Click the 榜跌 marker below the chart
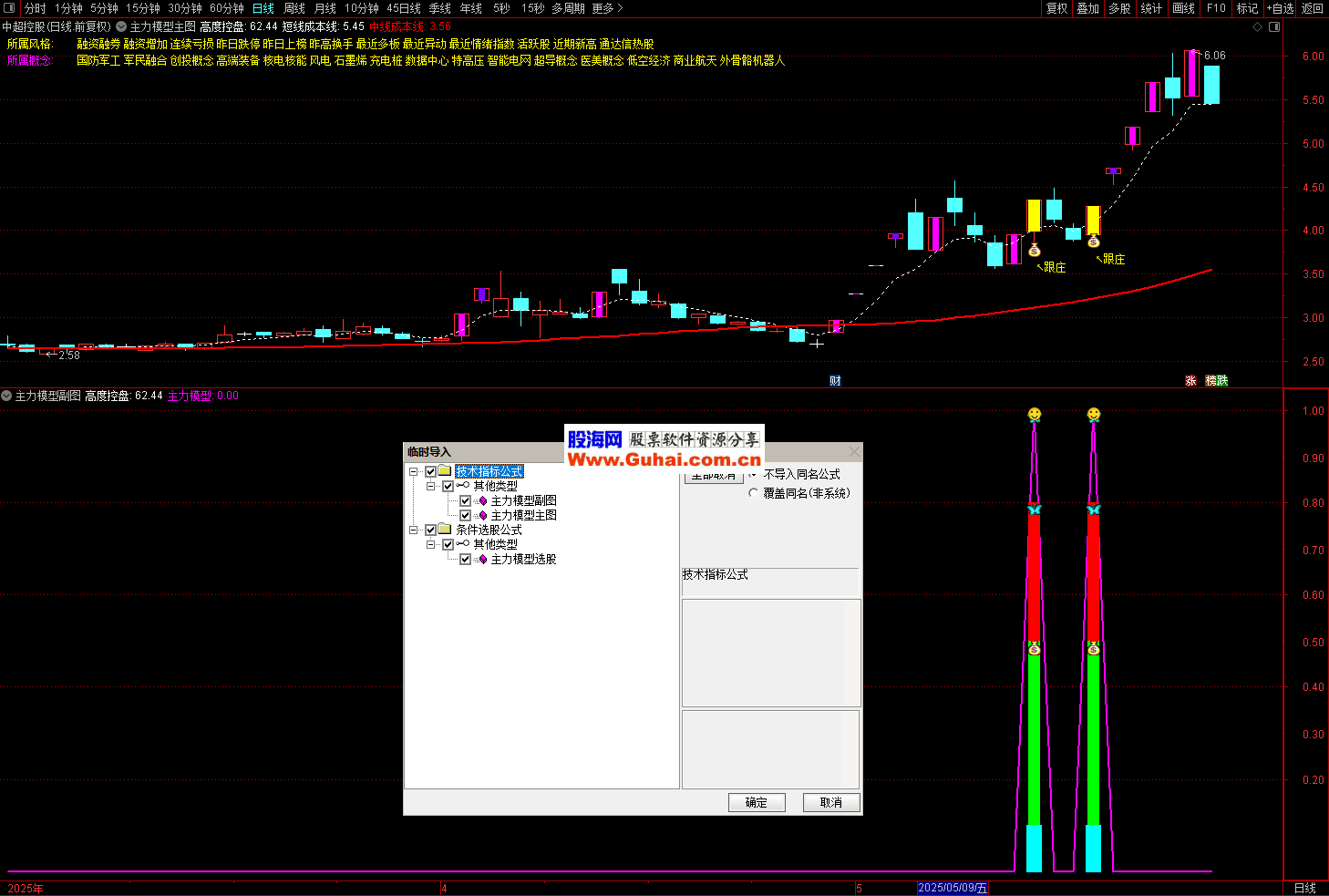 tap(1217, 381)
